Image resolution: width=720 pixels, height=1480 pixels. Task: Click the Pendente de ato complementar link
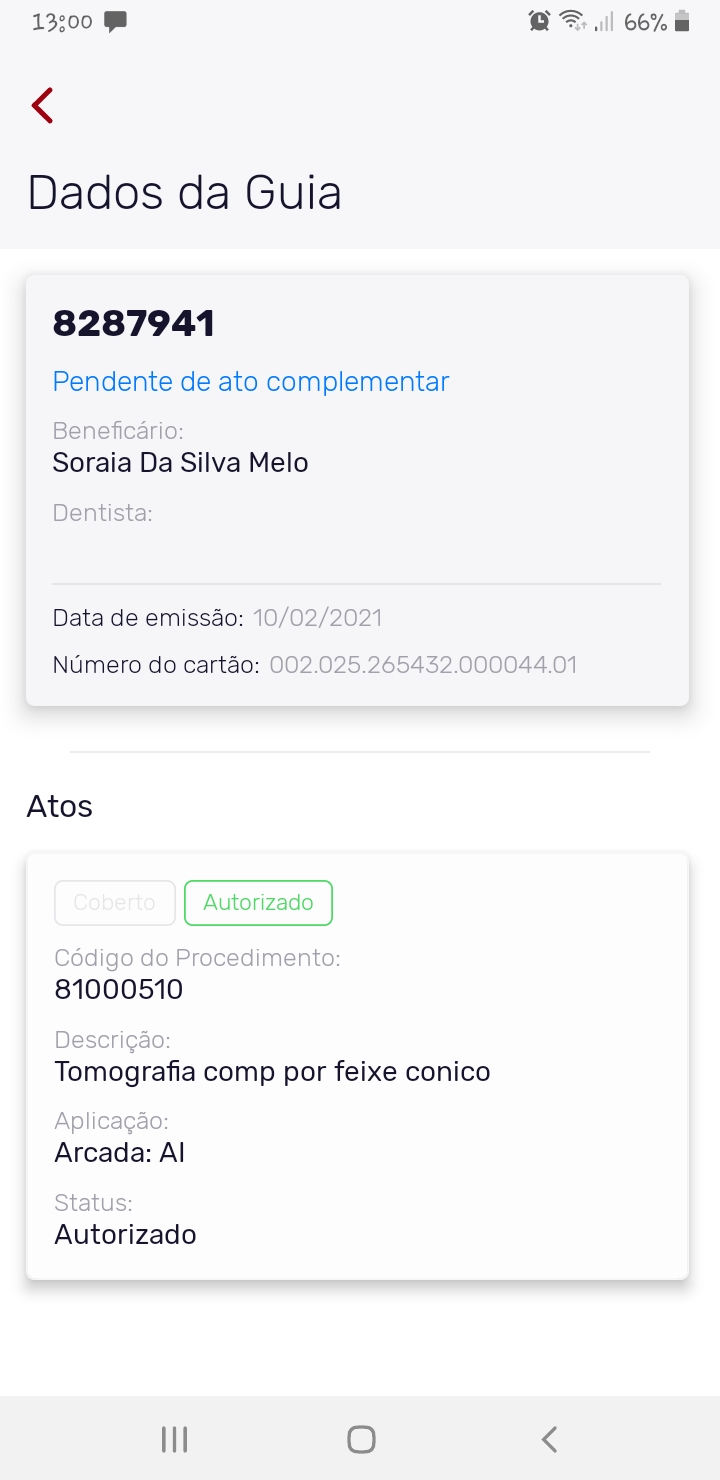coord(251,381)
